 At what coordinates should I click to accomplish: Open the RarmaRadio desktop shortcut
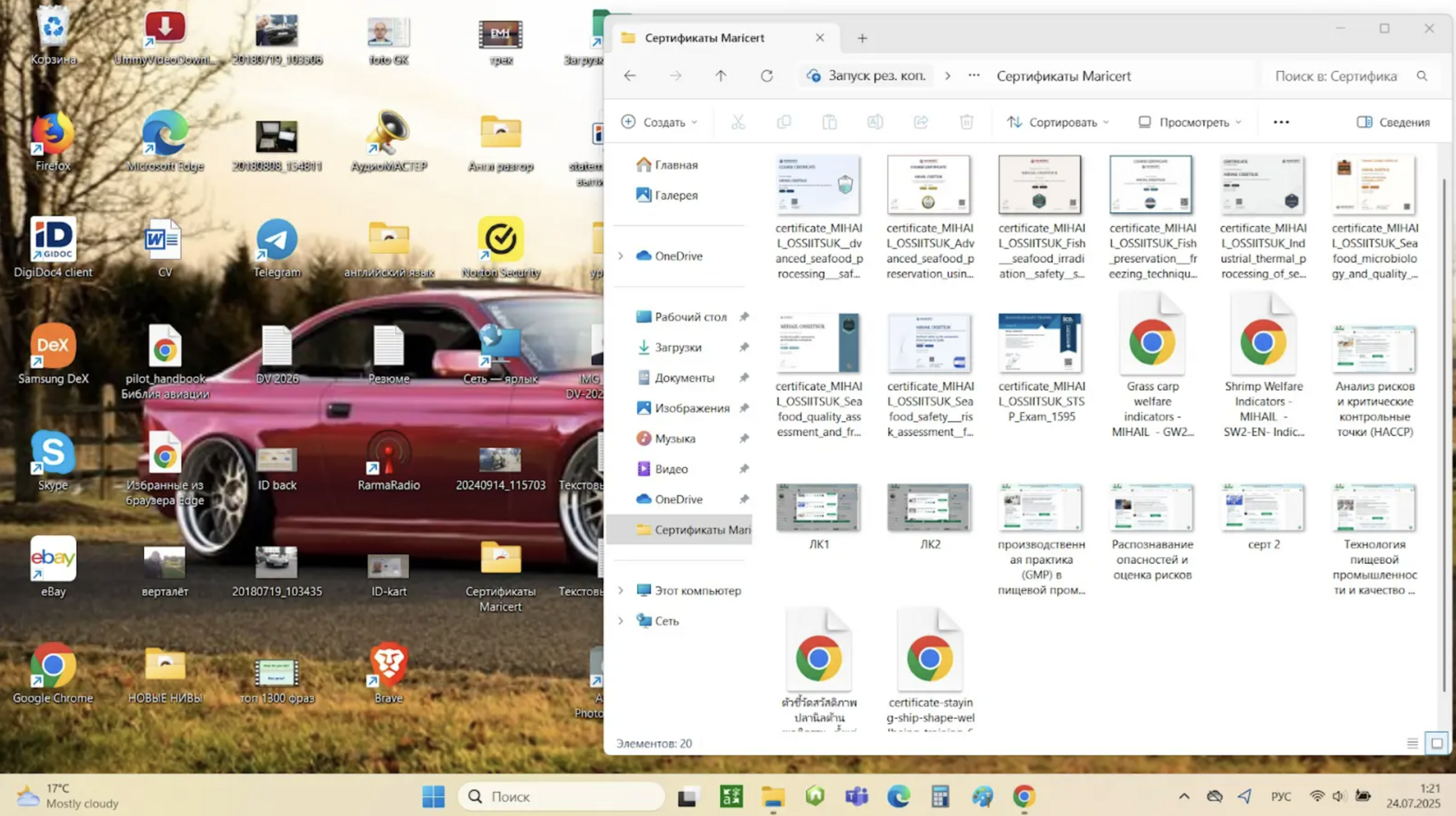(x=388, y=462)
